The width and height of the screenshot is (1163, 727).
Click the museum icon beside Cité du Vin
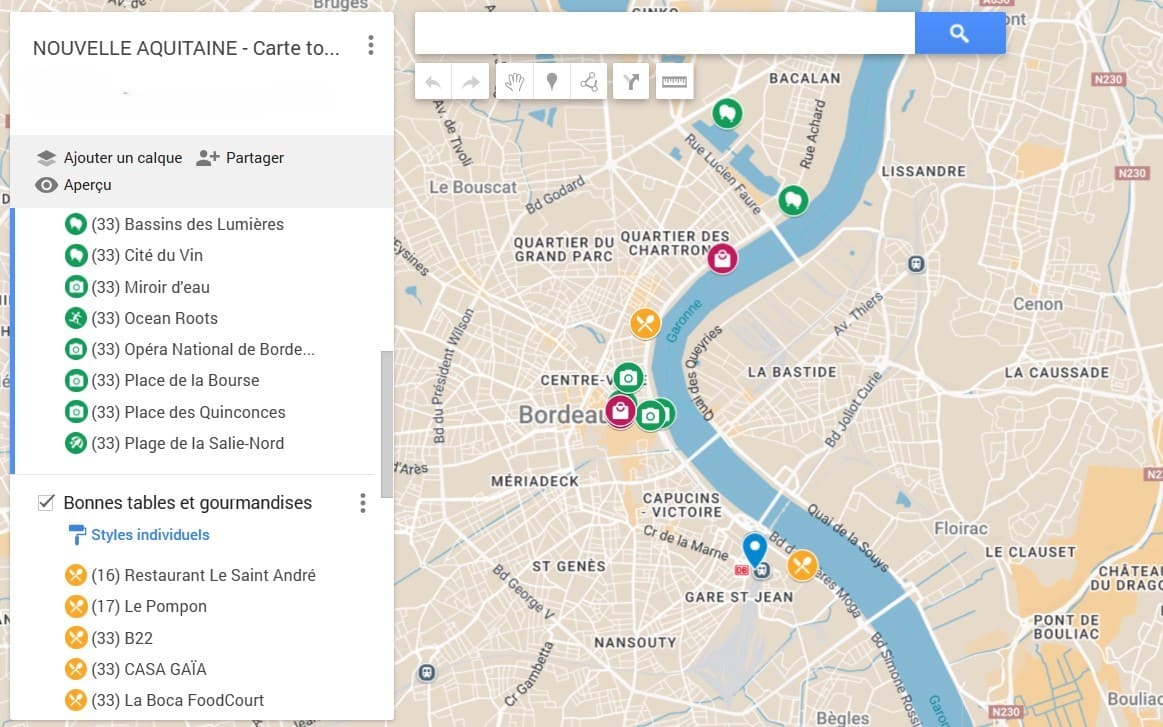point(76,255)
